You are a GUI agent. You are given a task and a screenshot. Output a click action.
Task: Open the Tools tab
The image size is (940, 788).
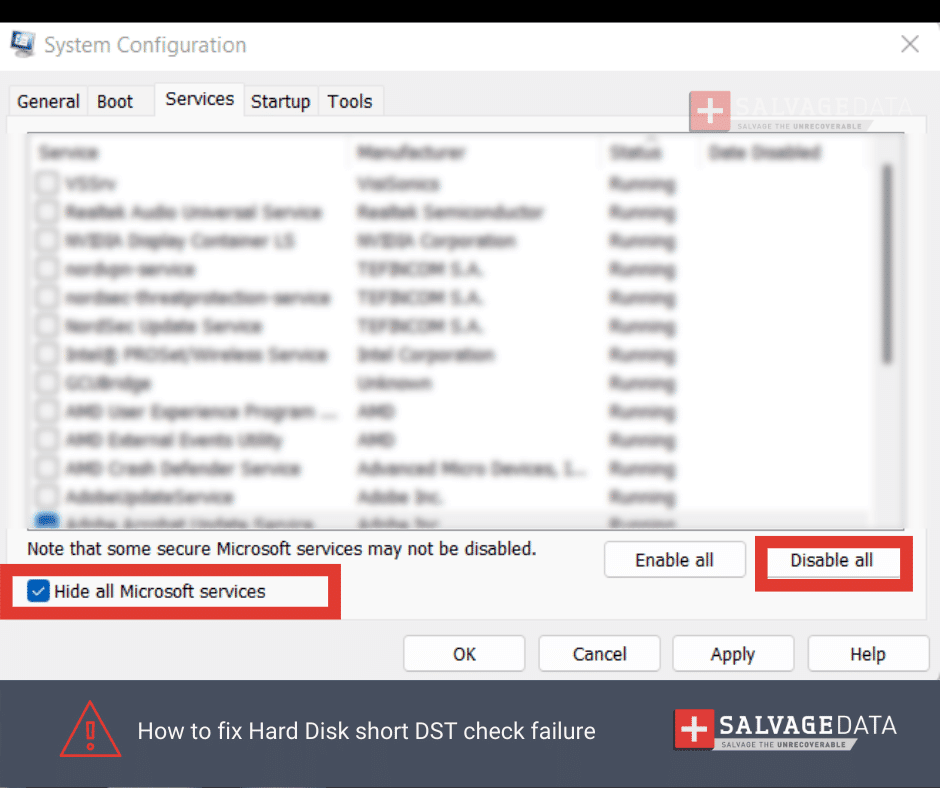(x=350, y=101)
